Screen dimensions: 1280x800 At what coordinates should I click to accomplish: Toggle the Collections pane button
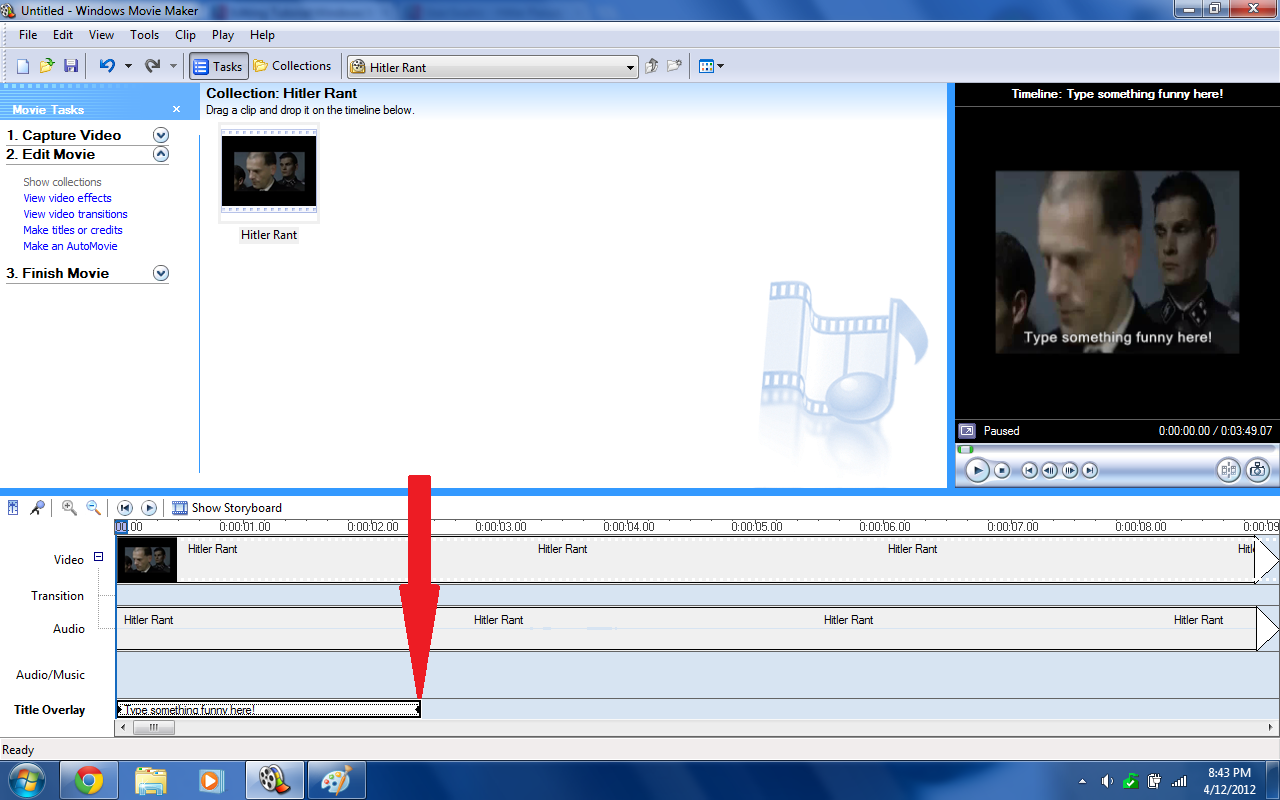[292, 66]
